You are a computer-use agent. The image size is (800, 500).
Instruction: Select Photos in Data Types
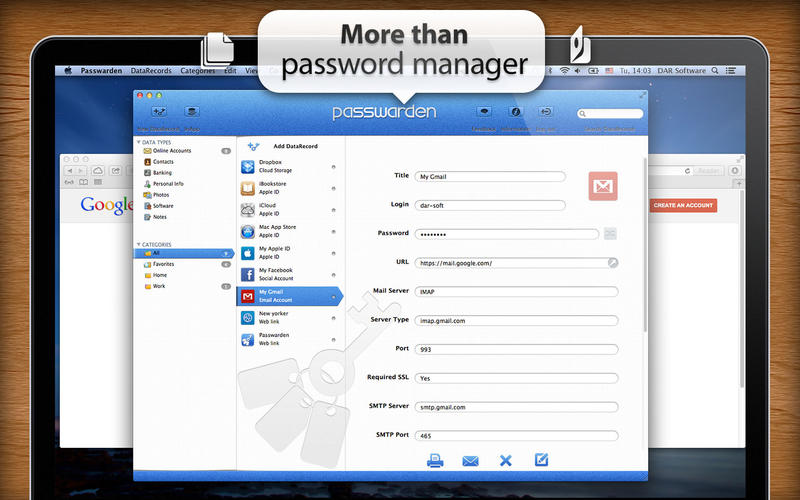184,195
